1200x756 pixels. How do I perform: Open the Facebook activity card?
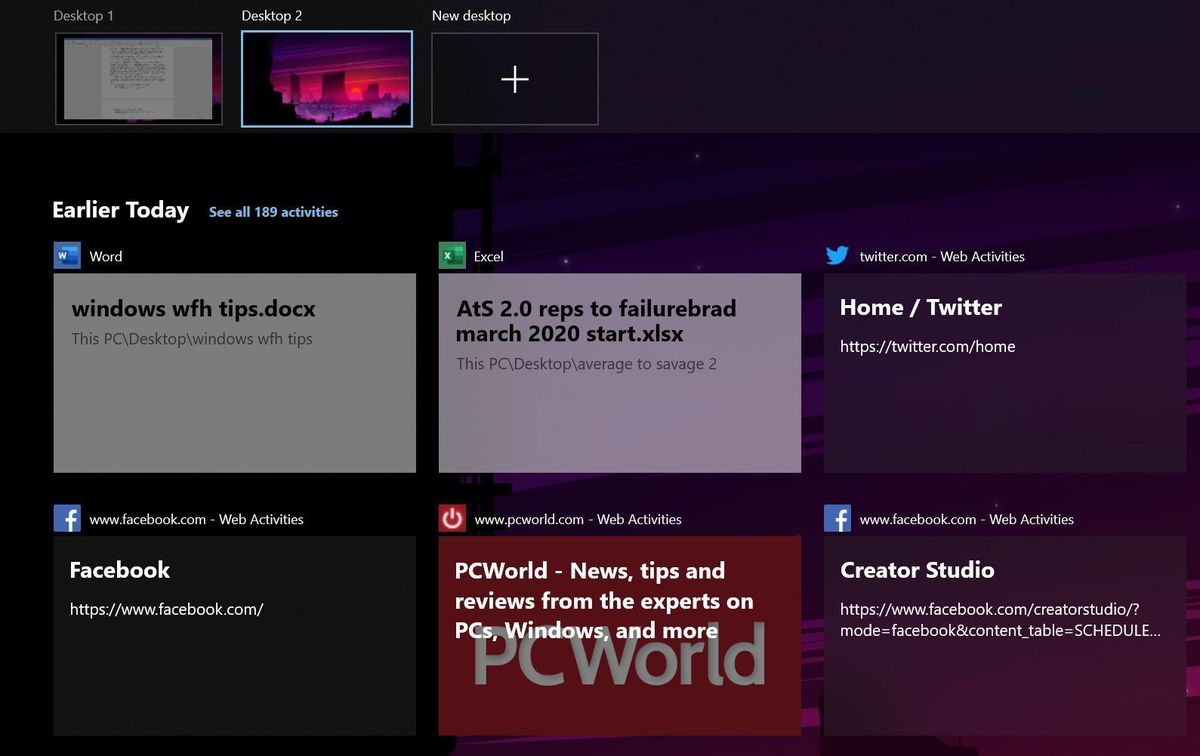point(235,636)
